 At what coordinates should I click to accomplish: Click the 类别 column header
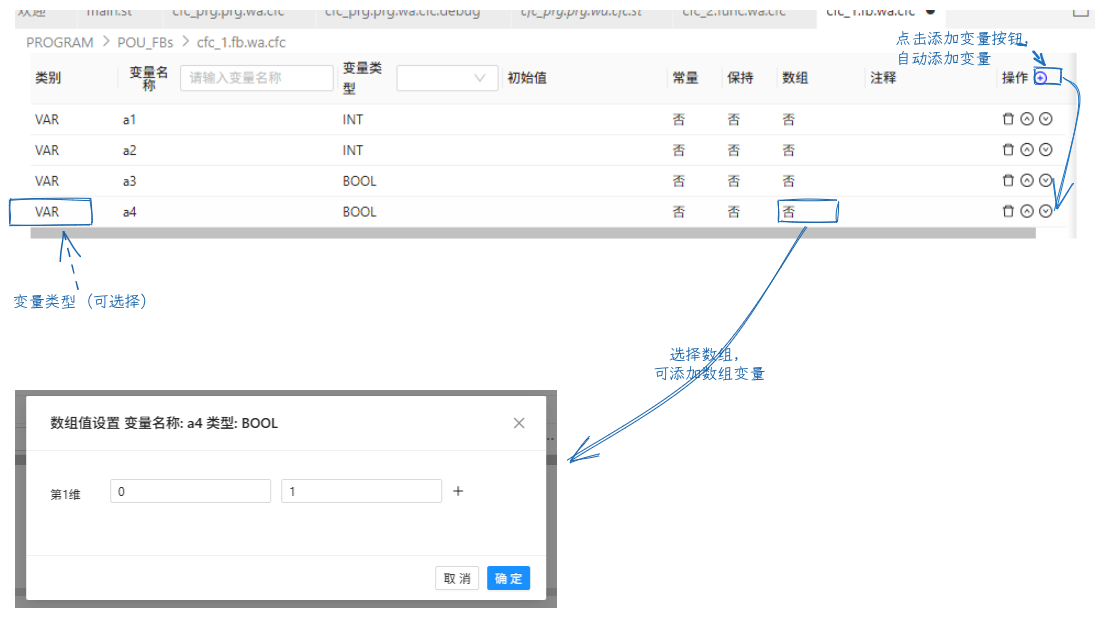point(48,78)
